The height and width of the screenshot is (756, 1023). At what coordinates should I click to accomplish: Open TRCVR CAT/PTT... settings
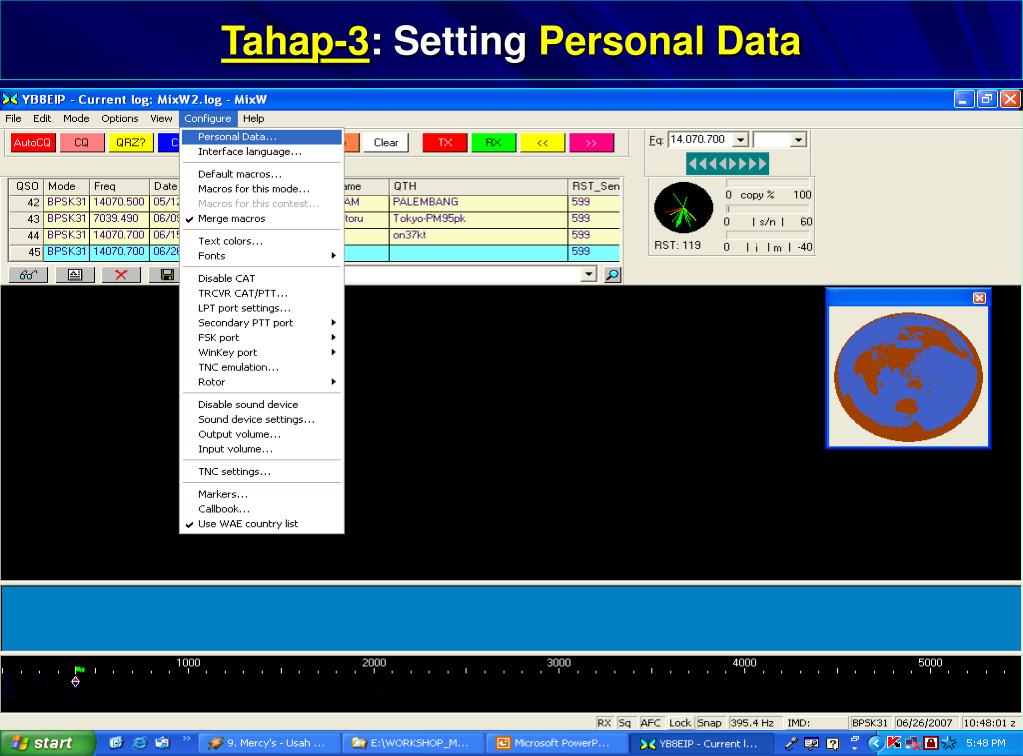[x=262, y=293]
